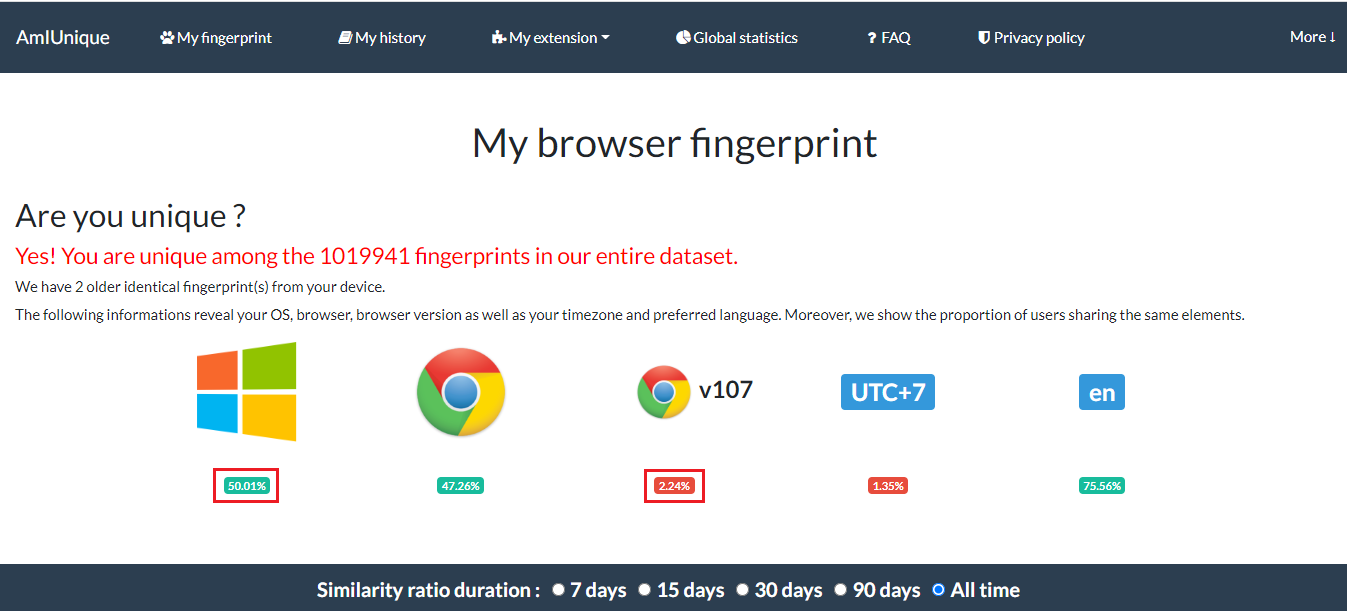This screenshot has width=1347, height=611.
Task: Click the large Chrome browser logo
Action: click(x=461, y=392)
